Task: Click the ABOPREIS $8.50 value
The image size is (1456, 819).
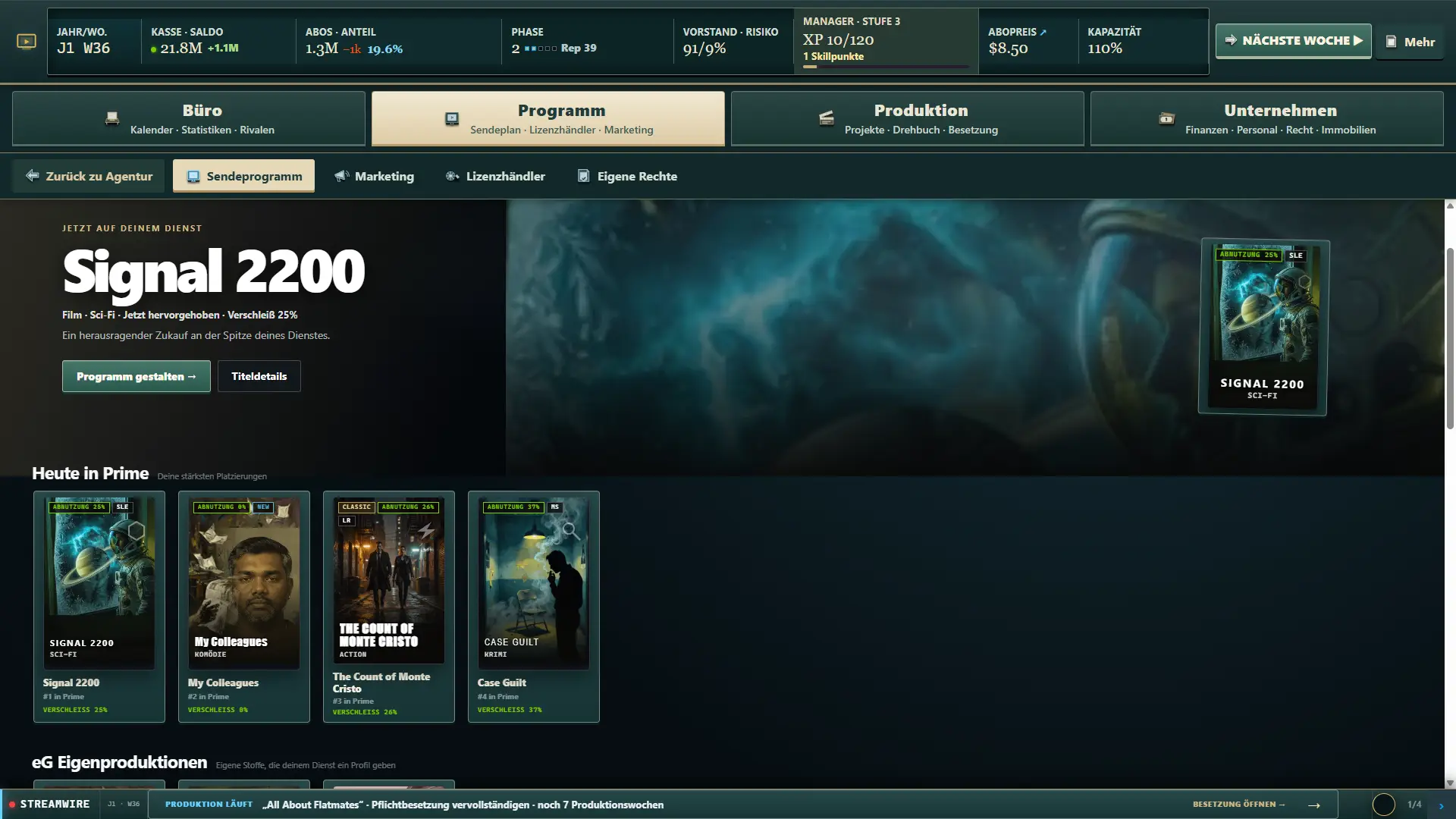Action: 1008,49
